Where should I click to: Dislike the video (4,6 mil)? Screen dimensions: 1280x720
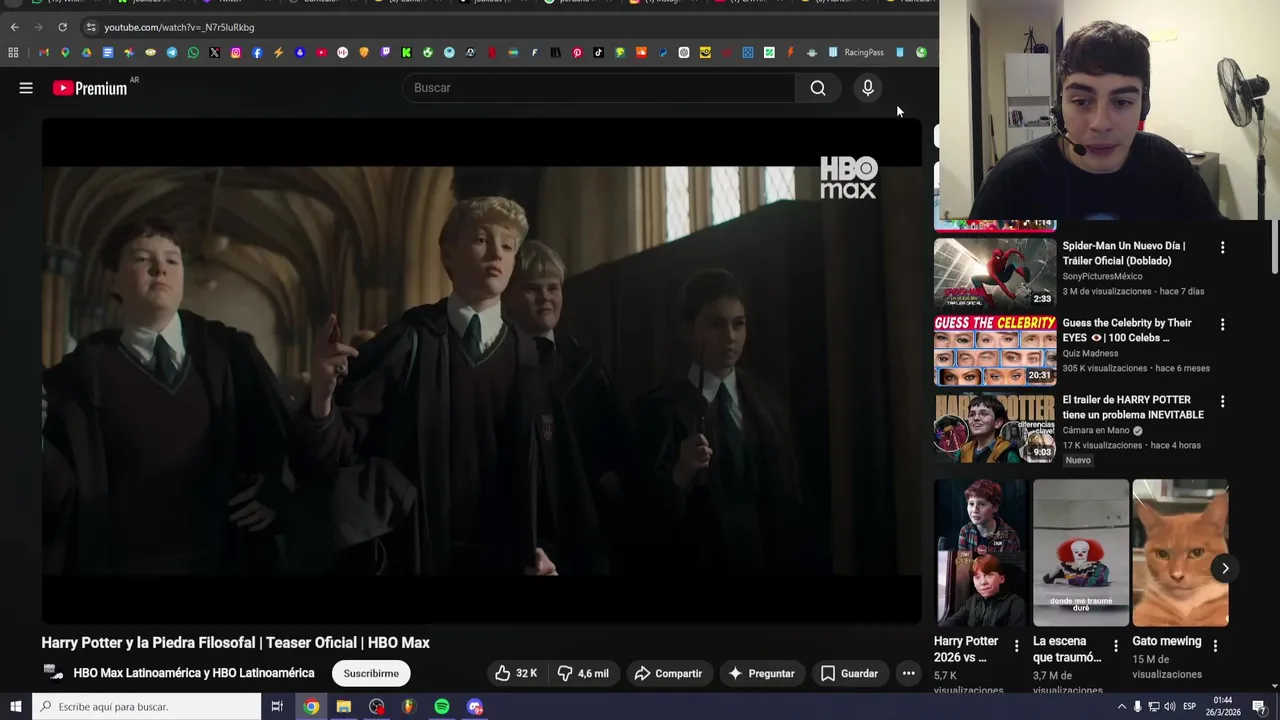pyautogui.click(x=583, y=673)
